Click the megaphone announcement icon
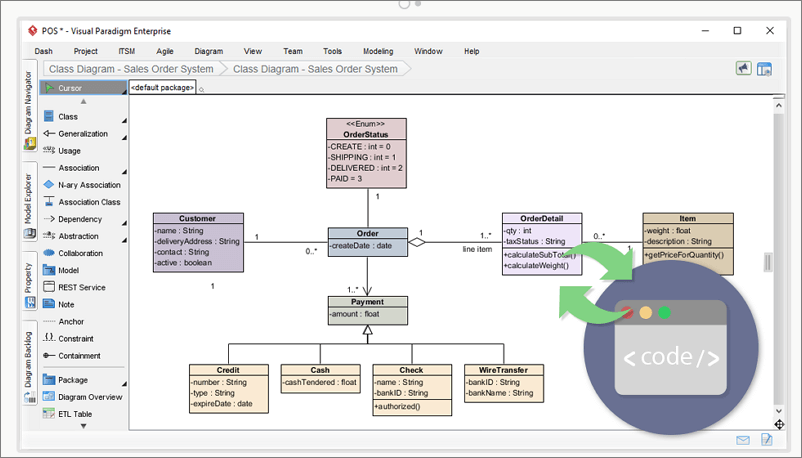The width and height of the screenshot is (802, 458). (x=744, y=68)
